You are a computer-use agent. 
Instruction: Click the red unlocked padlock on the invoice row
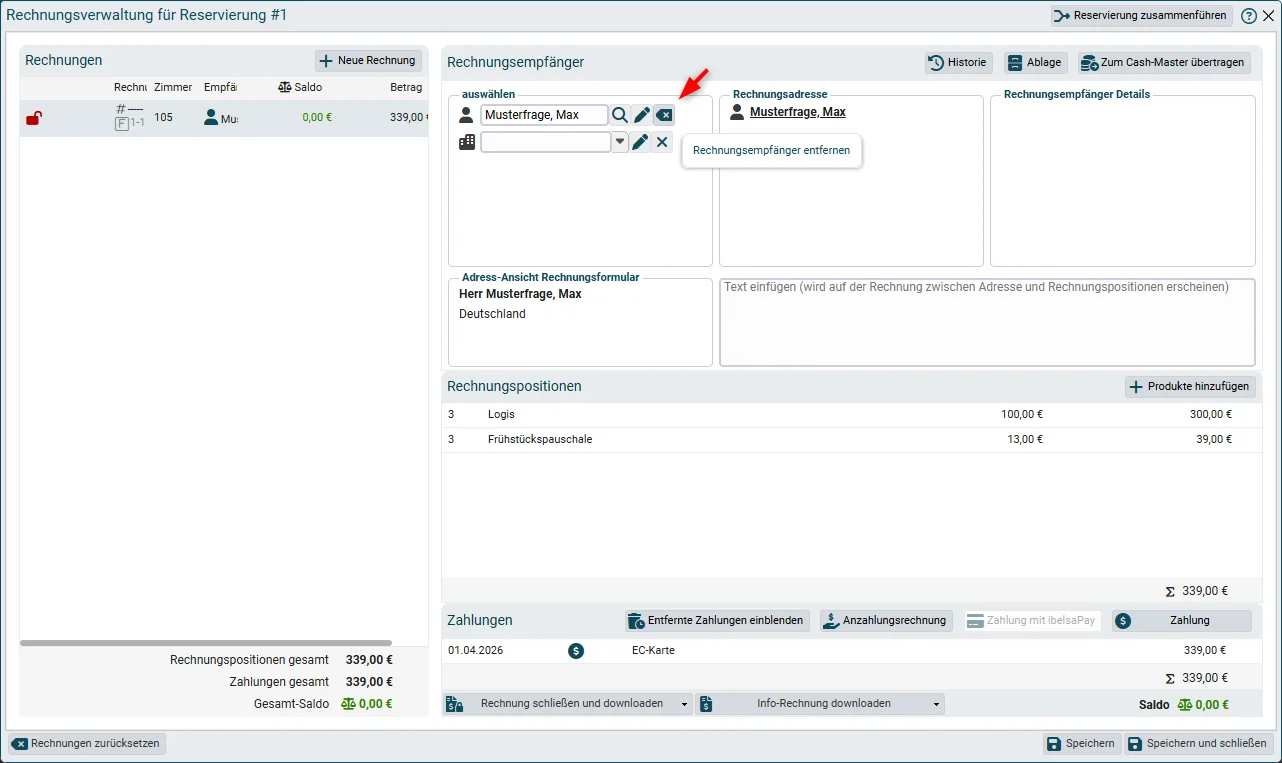(34, 118)
